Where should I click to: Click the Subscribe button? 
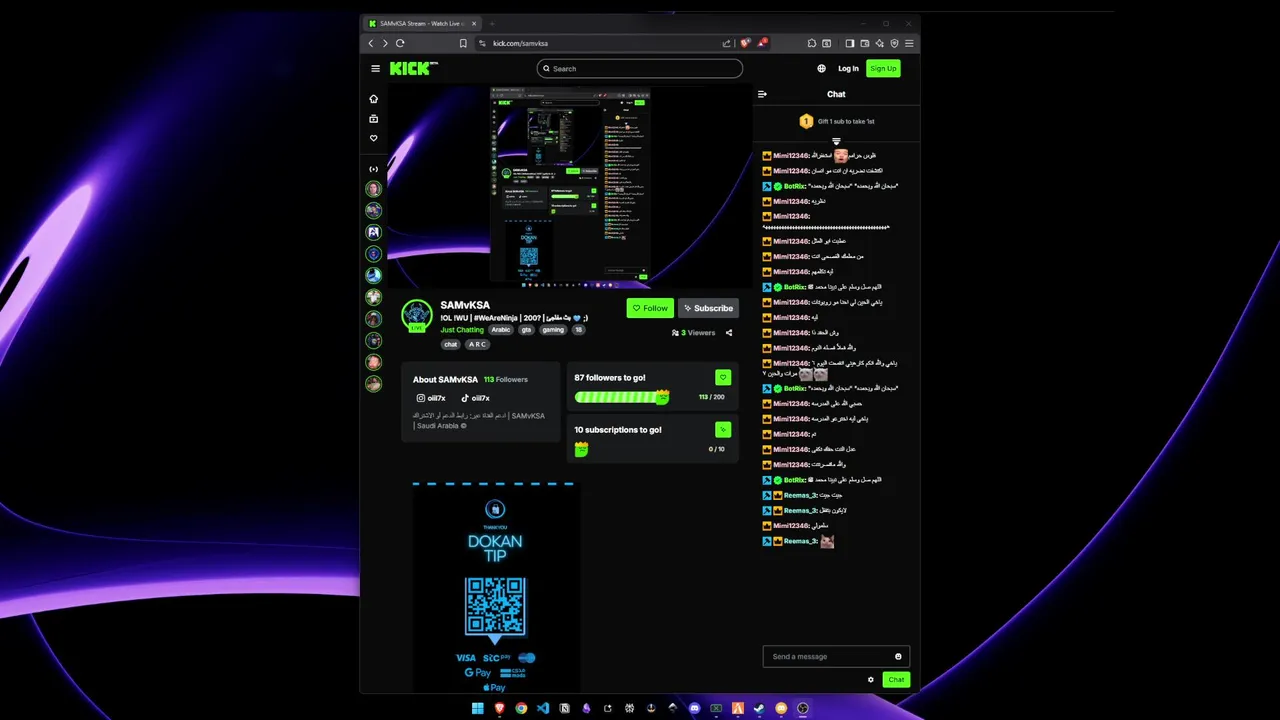708,308
